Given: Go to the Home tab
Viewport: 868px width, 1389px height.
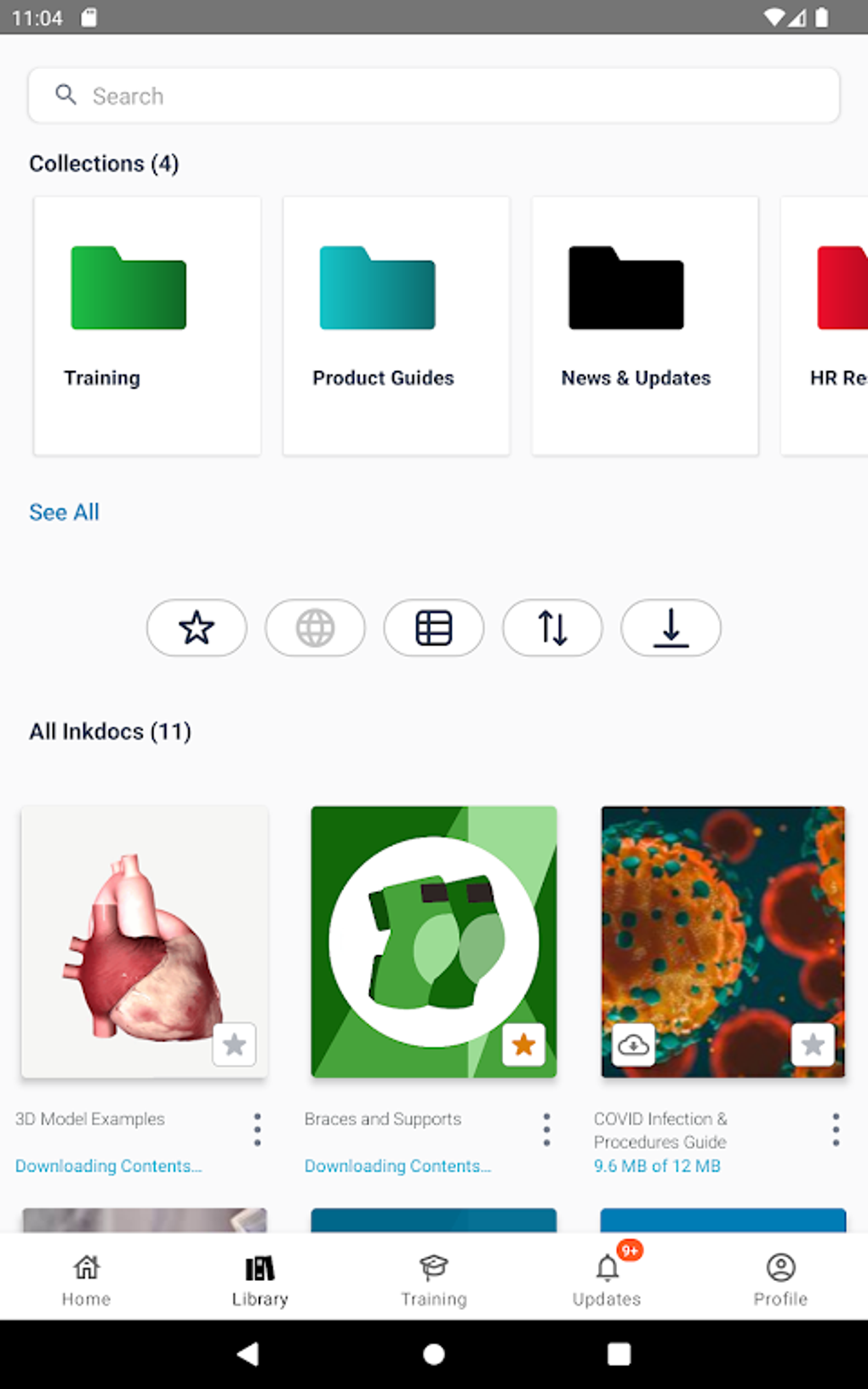Looking at the screenshot, I should 86,1278.
